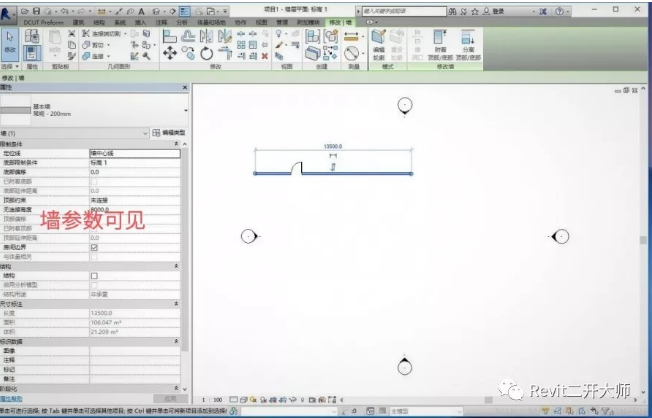652x418 pixels.
Task: Select the Array tool
Action: point(241,45)
